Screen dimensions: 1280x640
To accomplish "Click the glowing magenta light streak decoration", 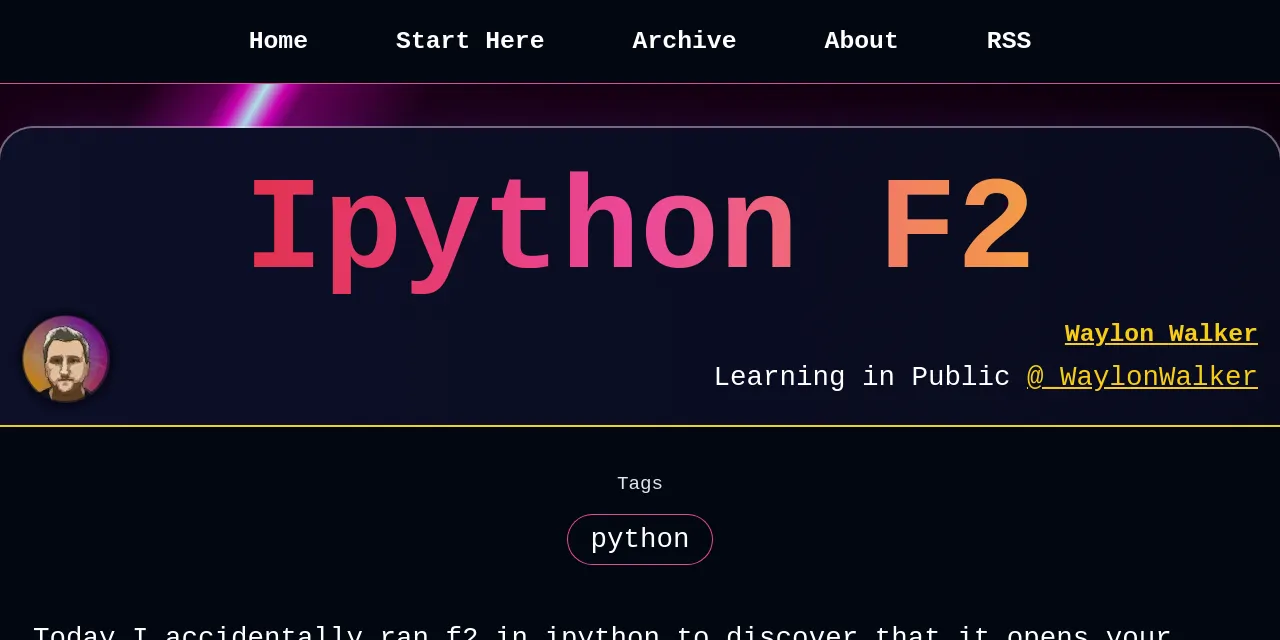I will [x=250, y=105].
